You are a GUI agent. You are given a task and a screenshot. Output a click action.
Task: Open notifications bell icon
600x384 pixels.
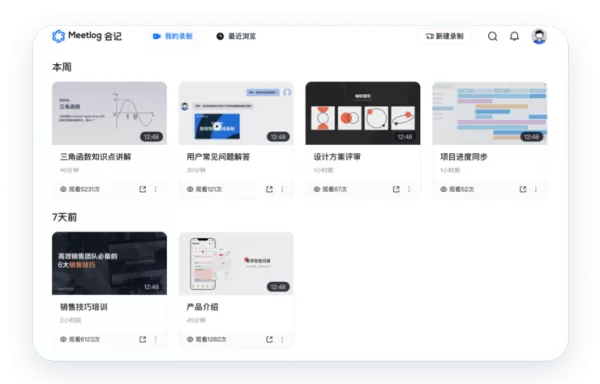514,36
